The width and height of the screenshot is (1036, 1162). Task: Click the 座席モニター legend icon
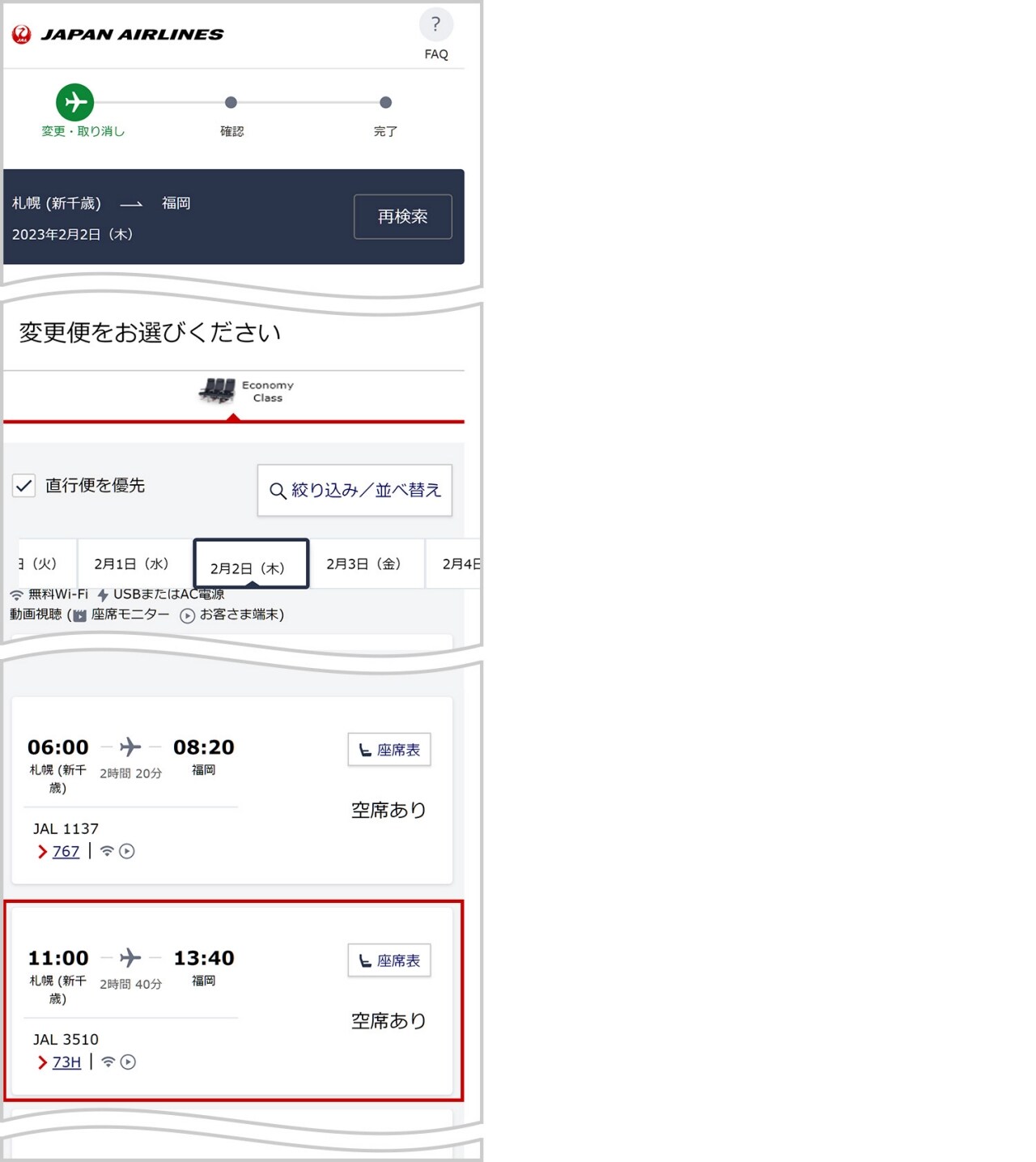tap(79, 615)
